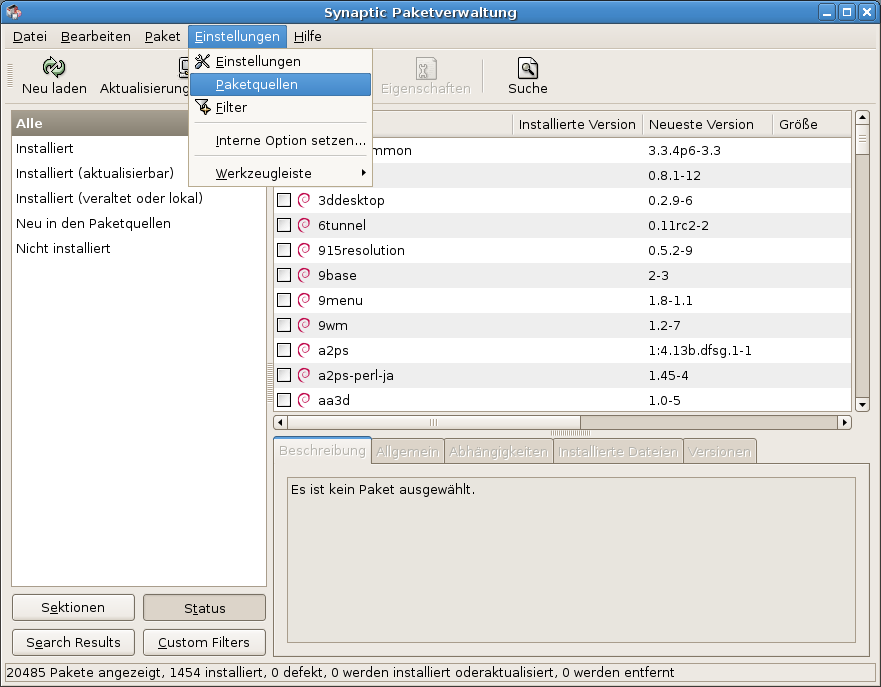The width and height of the screenshot is (881, 687).
Task: Click the Debian swirl icon for 9base
Action: tap(304, 275)
